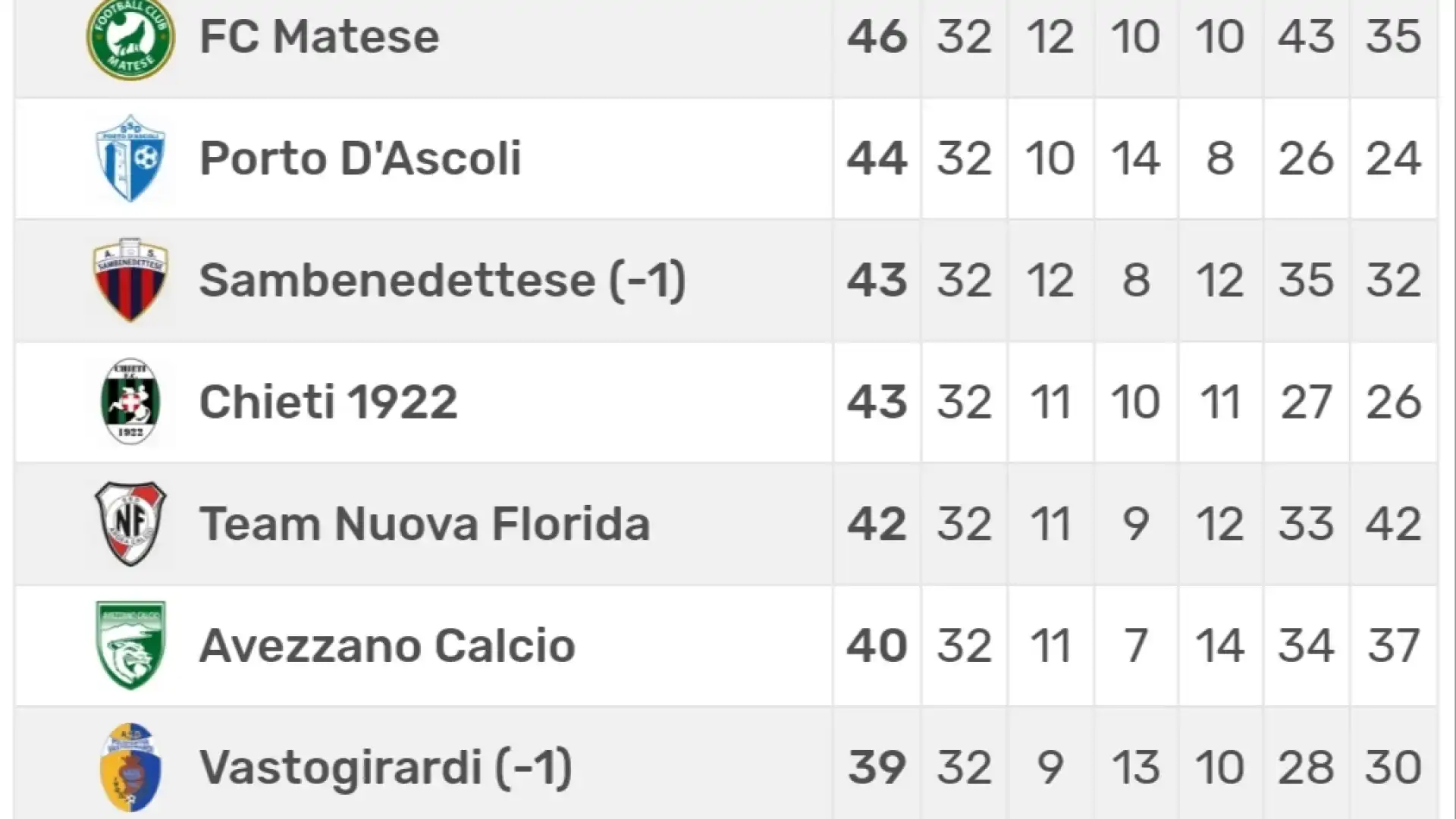Select the Vastogirardi (-1) team name
This screenshot has width=1456, height=819.
[386, 767]
